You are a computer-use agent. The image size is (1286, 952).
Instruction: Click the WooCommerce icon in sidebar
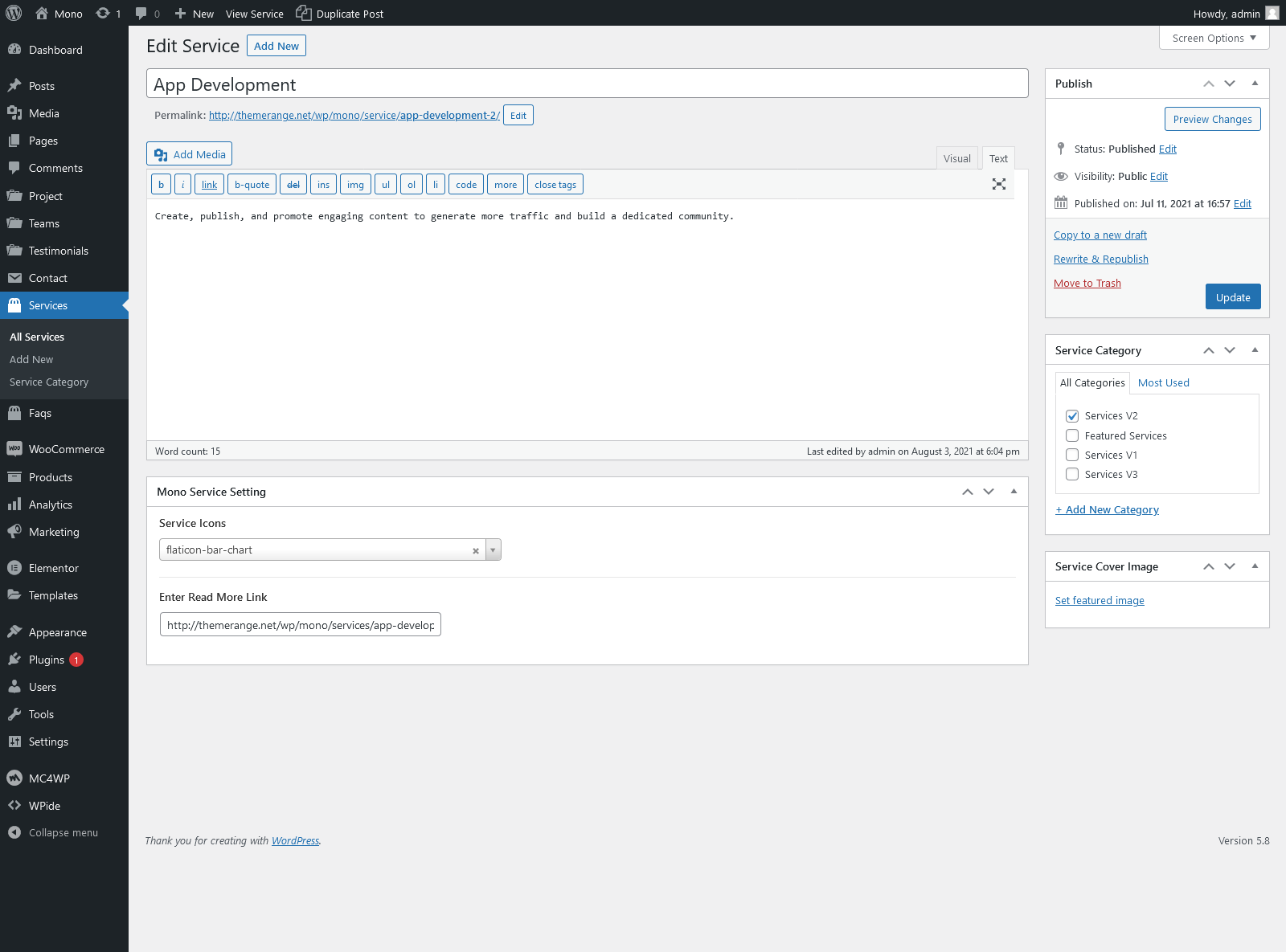pyautogui.click(x=14, y=449)
